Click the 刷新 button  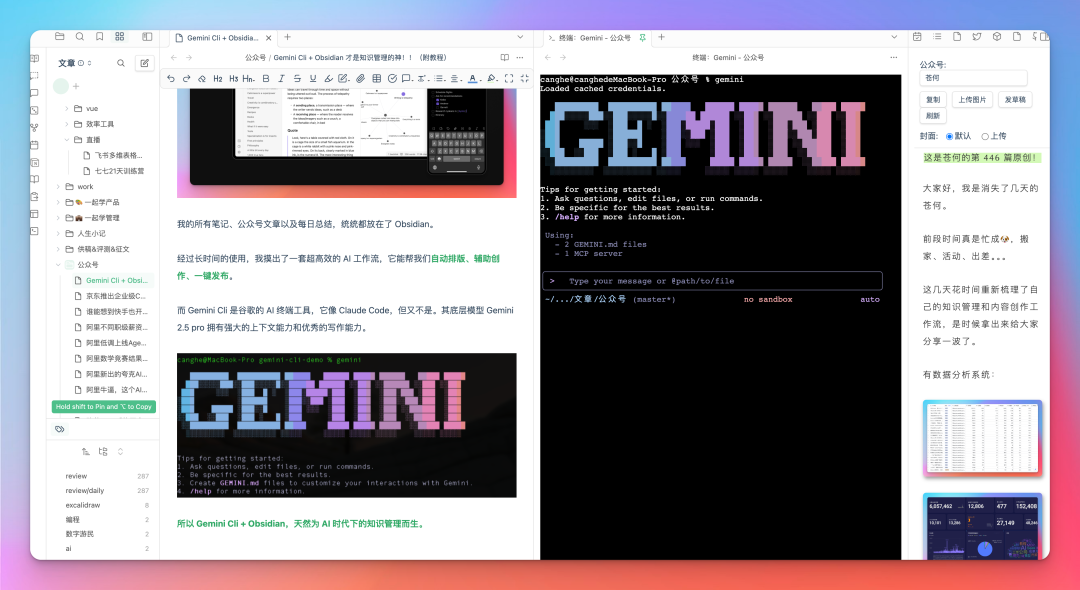[933, 116]
